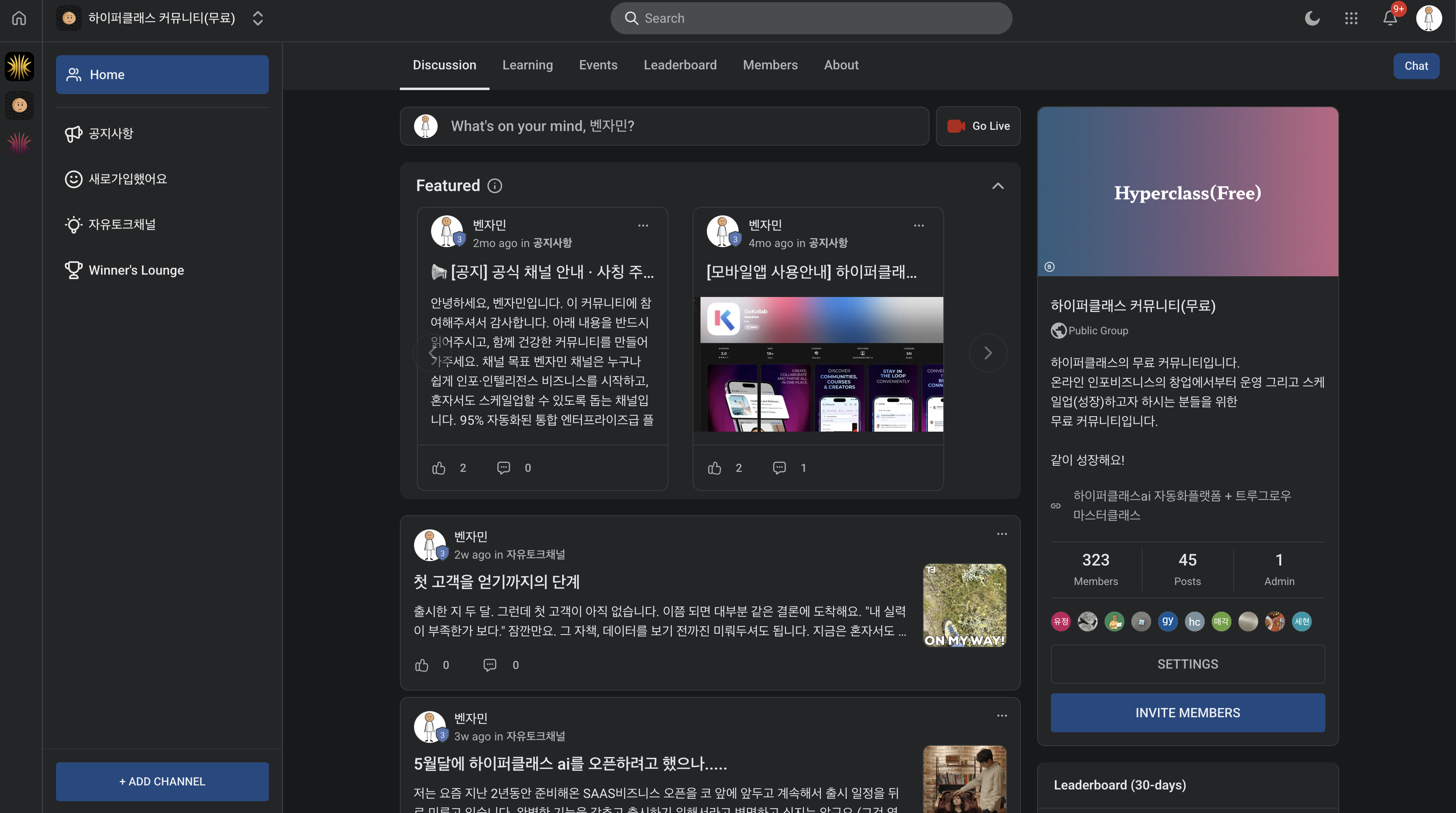This screenshot has width=1456, height=813.
Task: Go to previous featured post arrow
Action: coord(432,353)
